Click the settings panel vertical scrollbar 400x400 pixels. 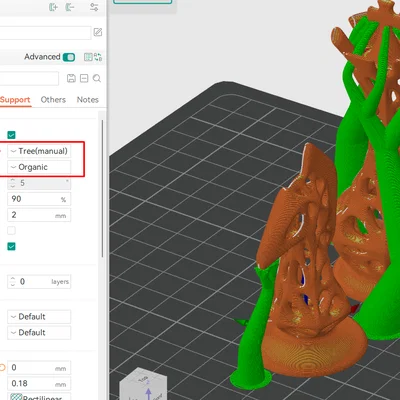tap(102, 188)
